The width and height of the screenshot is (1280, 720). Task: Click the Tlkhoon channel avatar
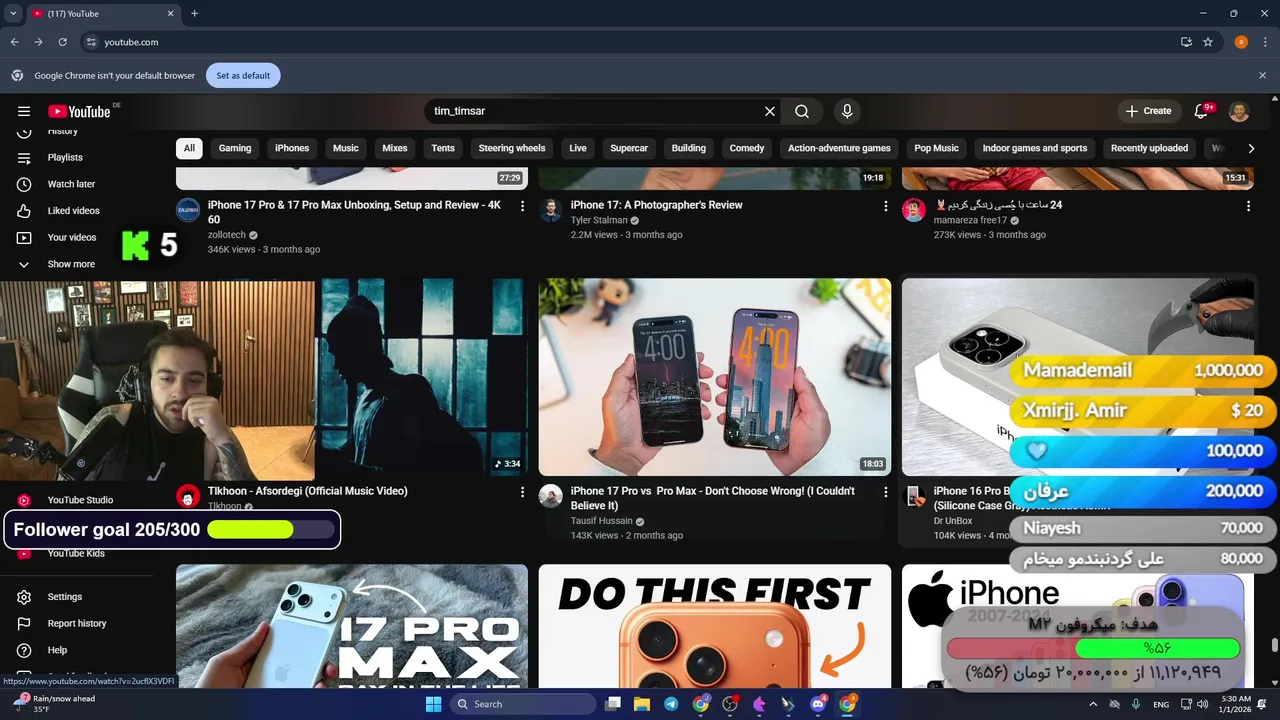click(188, 496)
